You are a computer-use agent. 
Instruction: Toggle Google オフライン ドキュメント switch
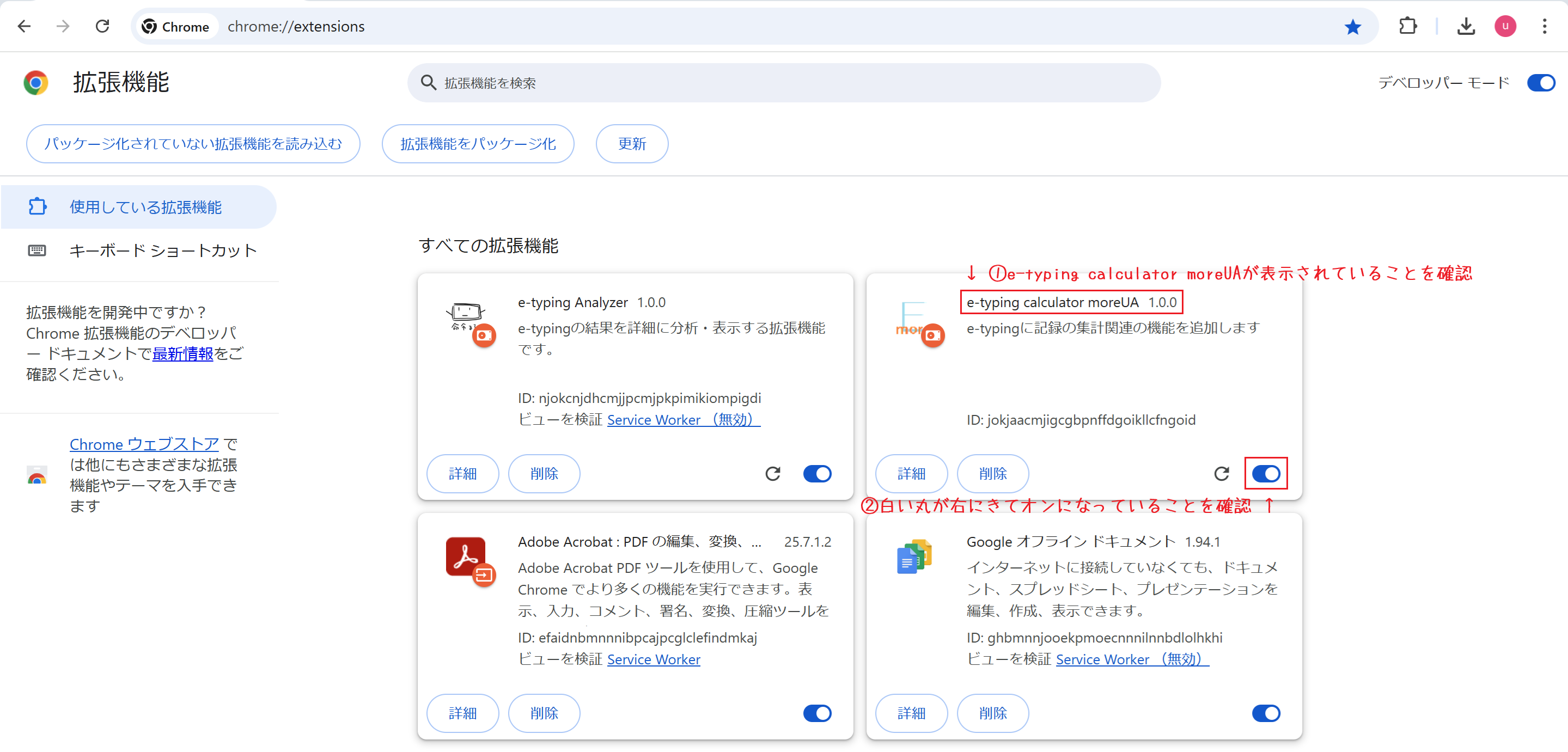[x=1266, y=713]
